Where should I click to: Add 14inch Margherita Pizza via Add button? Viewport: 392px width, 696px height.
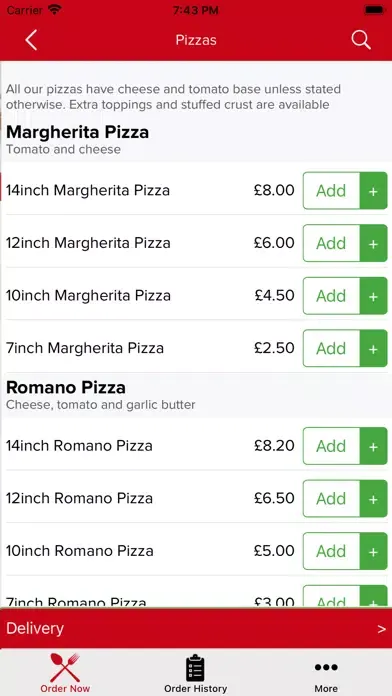[331, 191]
